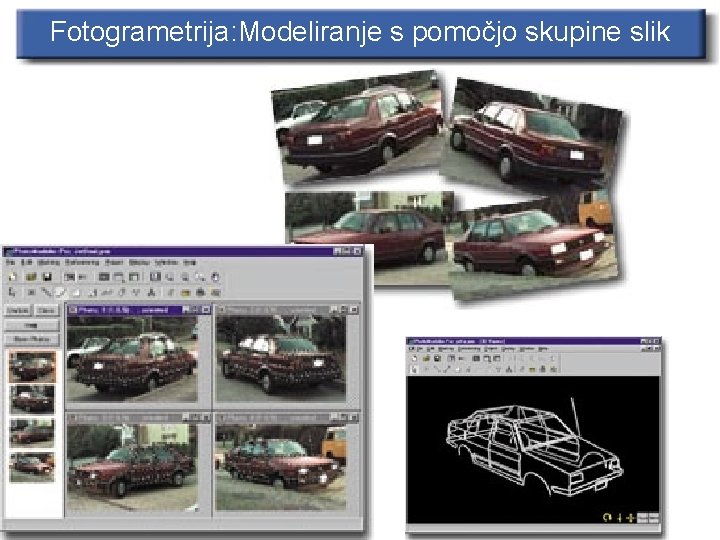Viewport: 720px width, 540px height.
Task: Click the wide button above Show Photos
Action: tap(32, 325)
